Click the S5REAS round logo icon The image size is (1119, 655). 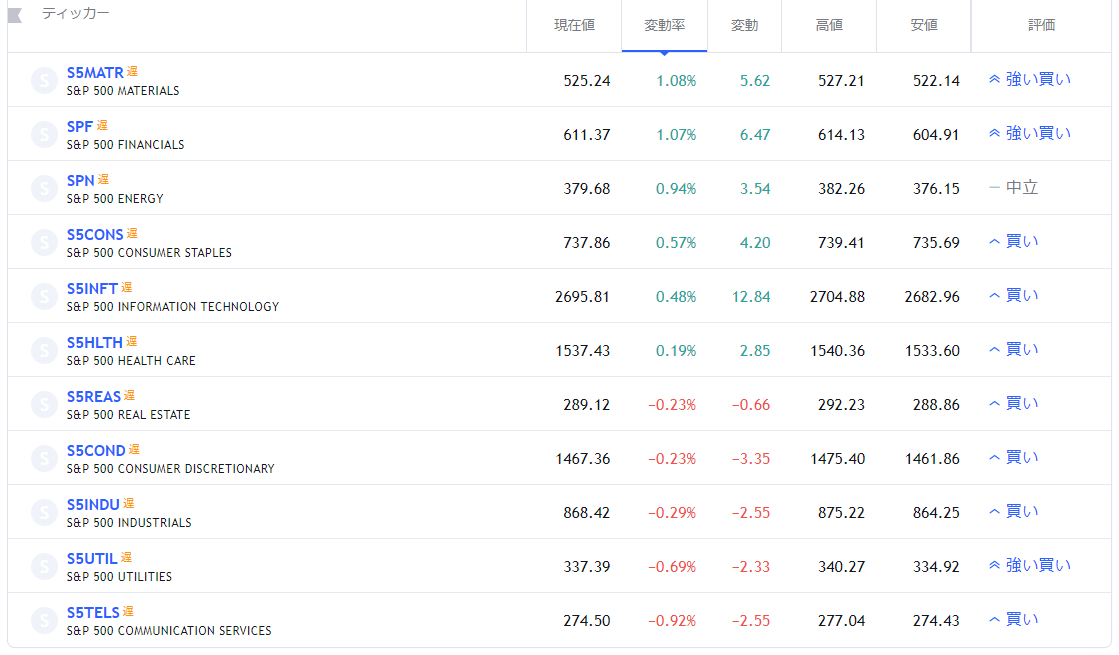(x=44, y=405)
